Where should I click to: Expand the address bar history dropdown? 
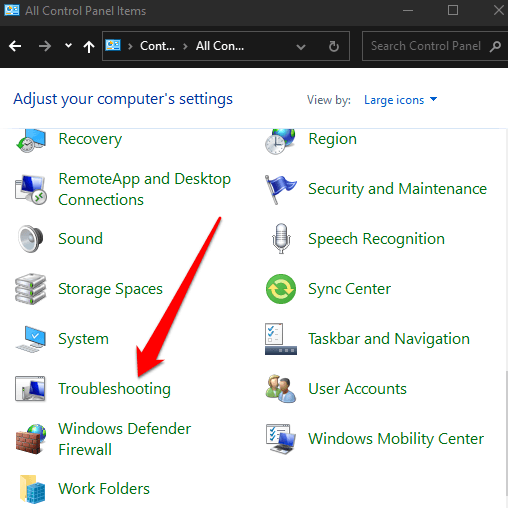301,47
